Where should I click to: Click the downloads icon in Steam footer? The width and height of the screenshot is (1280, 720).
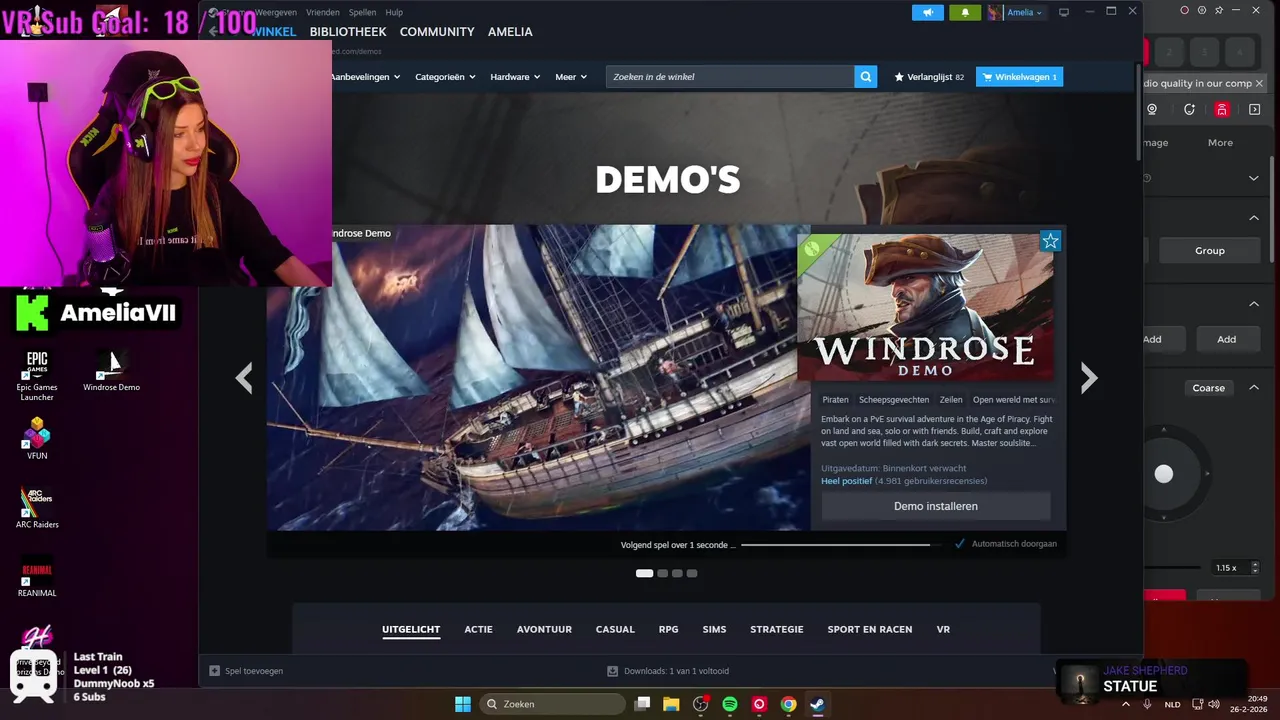(613, 671)
